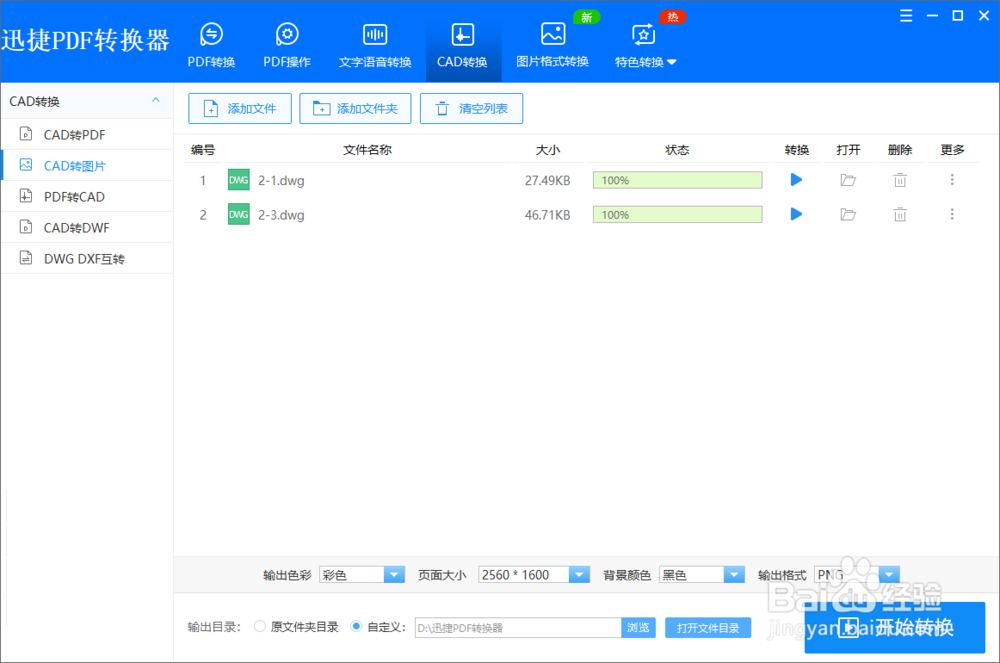Screen dimensions: 1000x663
Task: Click the 浏览 browse button
Action: [x=638, y=628]
